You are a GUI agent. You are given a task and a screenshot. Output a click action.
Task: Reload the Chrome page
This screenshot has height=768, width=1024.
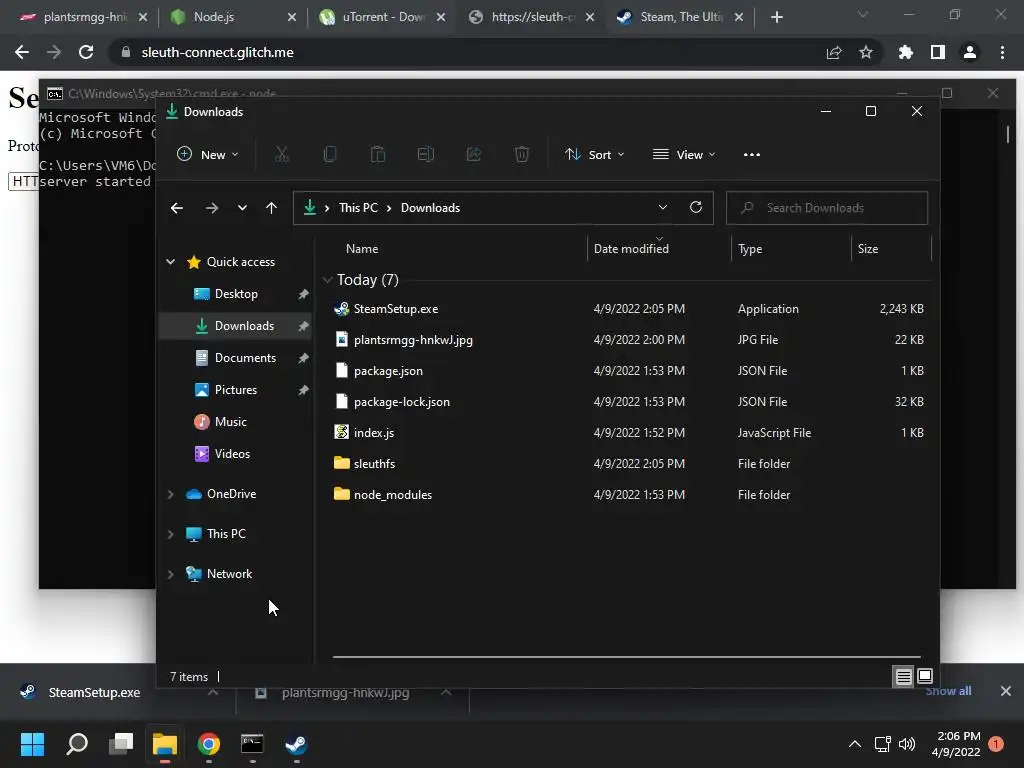pos(86,52)
